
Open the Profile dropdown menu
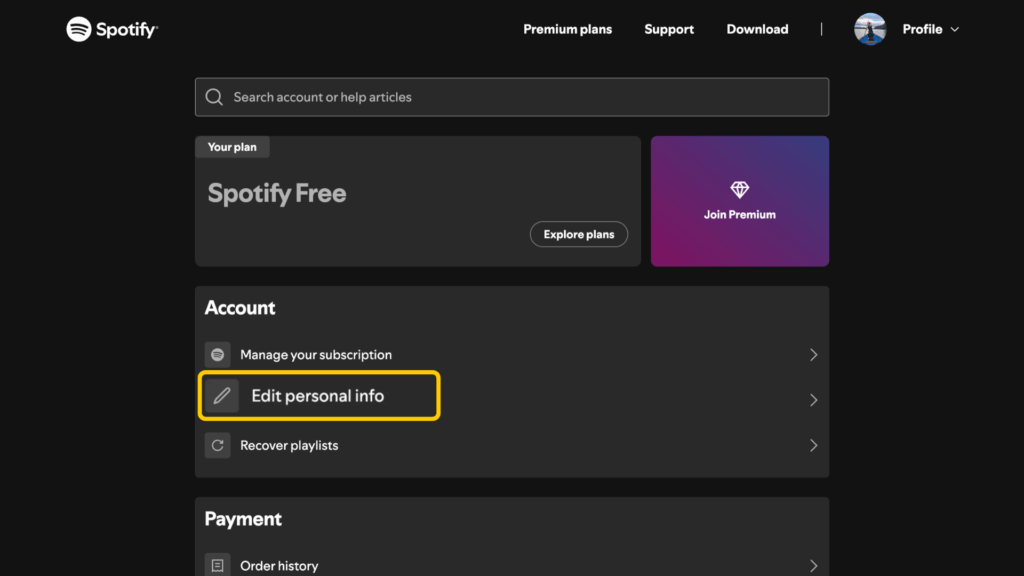931,29
